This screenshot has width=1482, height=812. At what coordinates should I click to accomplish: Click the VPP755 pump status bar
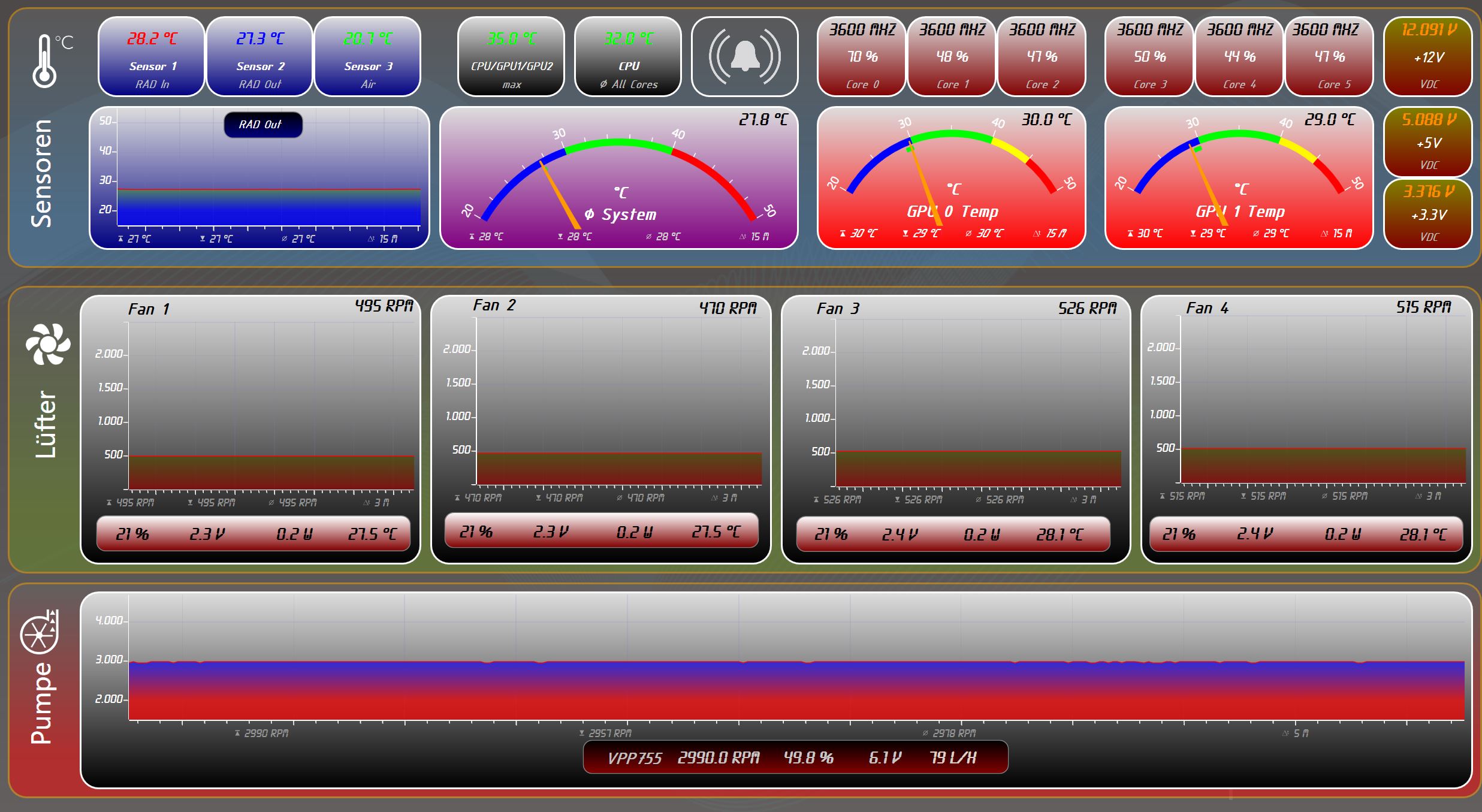click(x=795, y=757)
